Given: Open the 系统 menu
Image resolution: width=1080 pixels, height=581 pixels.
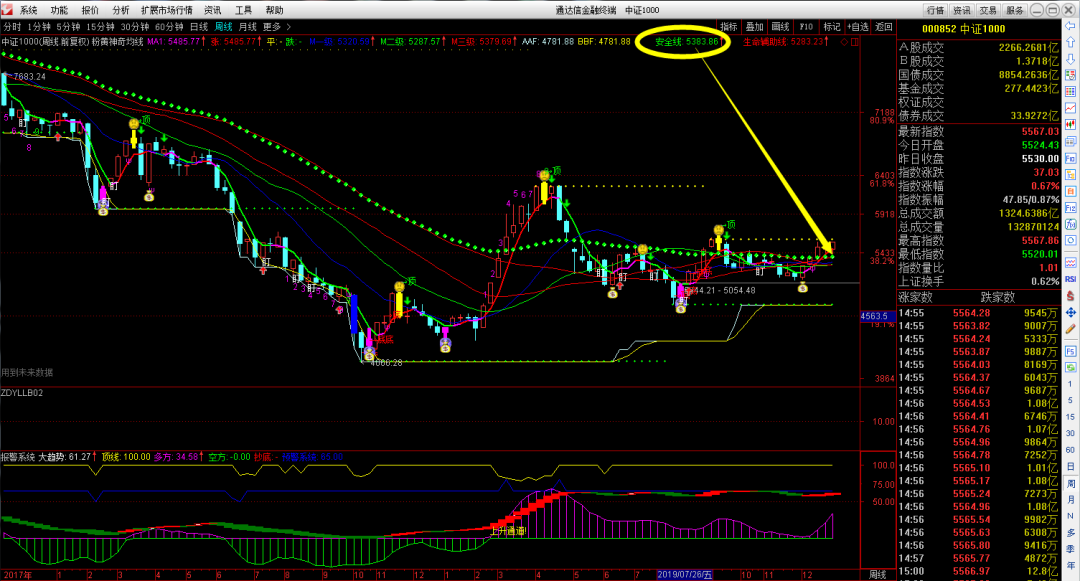Looking at the screenshot, I should [28, 10].
